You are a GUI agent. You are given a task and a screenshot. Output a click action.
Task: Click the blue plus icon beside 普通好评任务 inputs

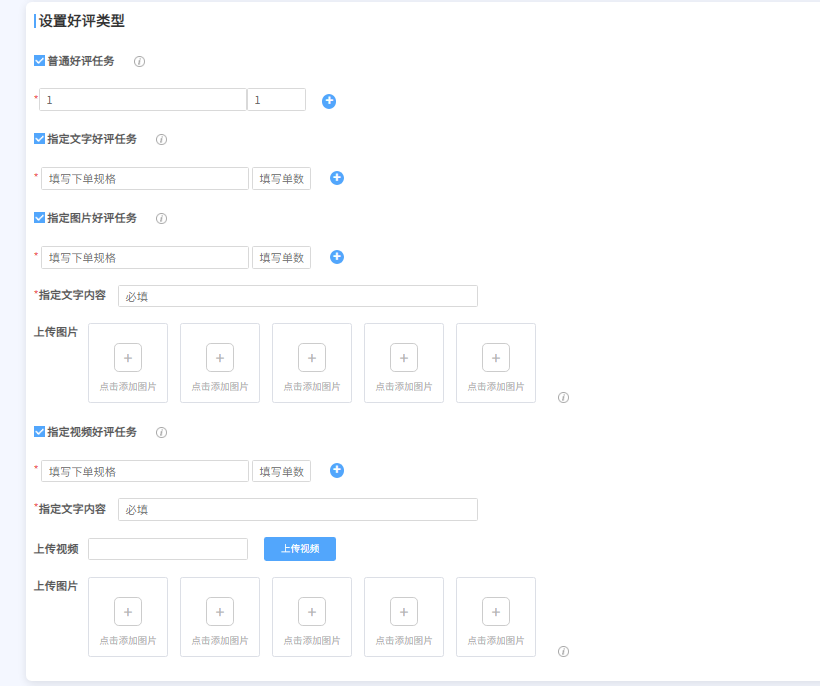[x=329, y=100]
